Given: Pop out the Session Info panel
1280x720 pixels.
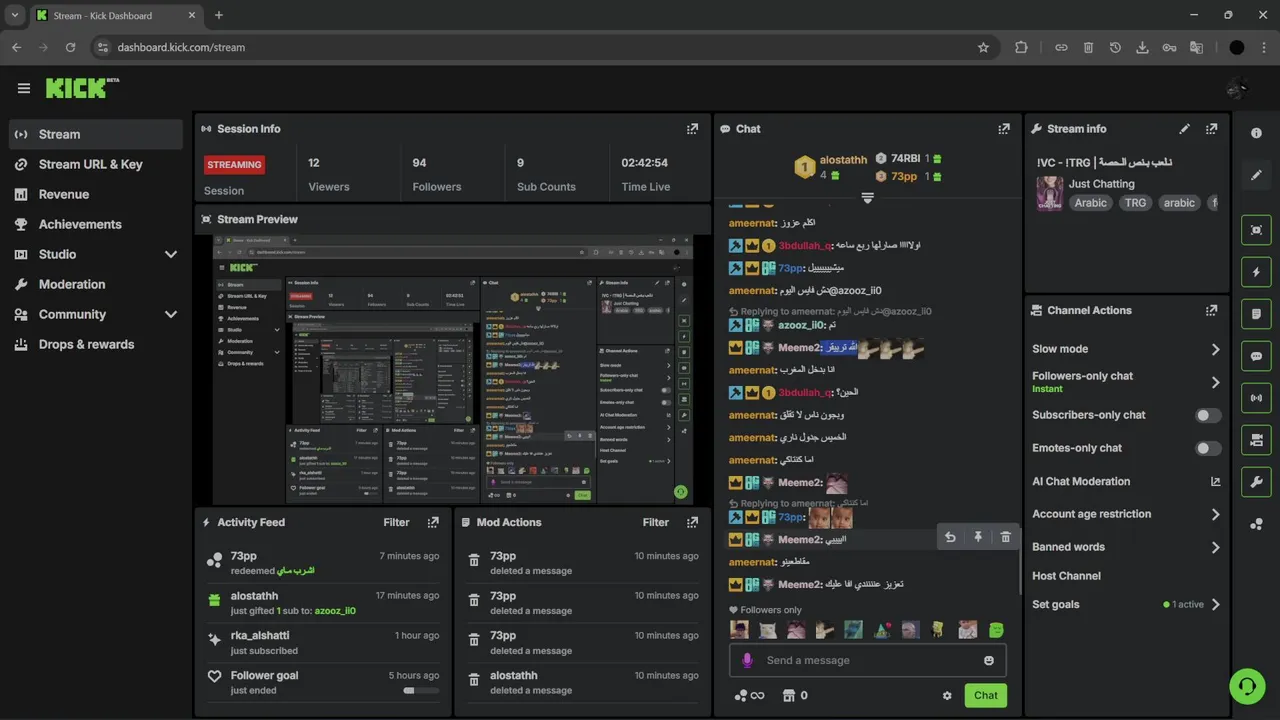Looking at the screenshot, I should click(692, 129).
